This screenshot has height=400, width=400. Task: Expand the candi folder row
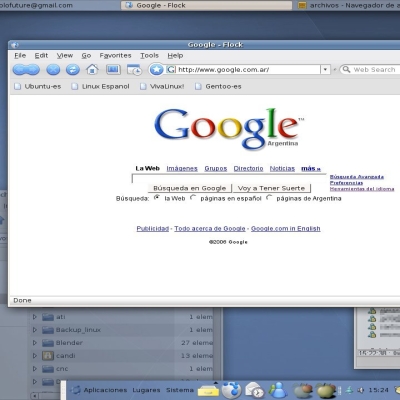35,356
